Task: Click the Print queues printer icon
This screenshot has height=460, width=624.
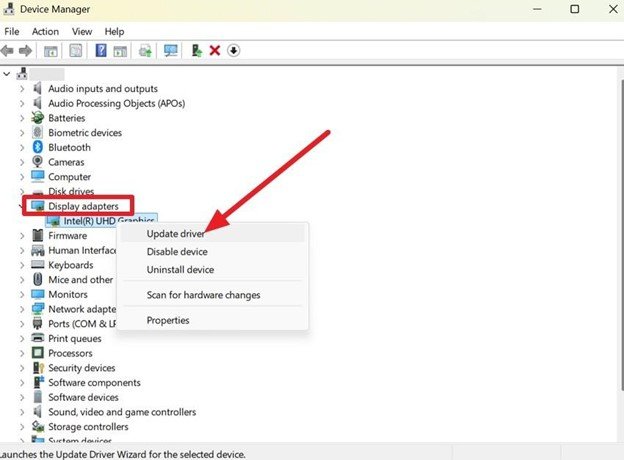Action: 37,338
